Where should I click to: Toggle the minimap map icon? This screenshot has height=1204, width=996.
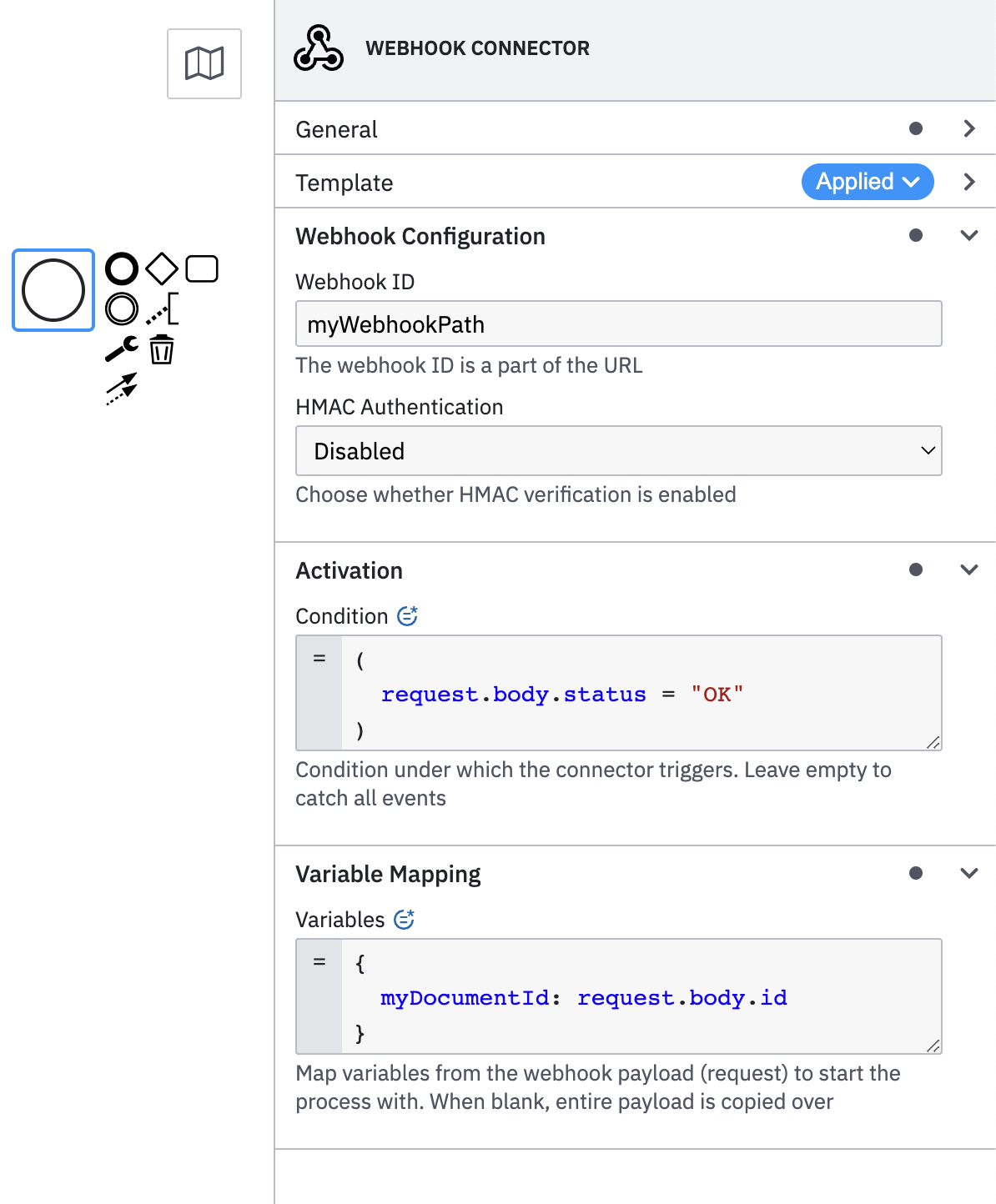pos(204,63)
